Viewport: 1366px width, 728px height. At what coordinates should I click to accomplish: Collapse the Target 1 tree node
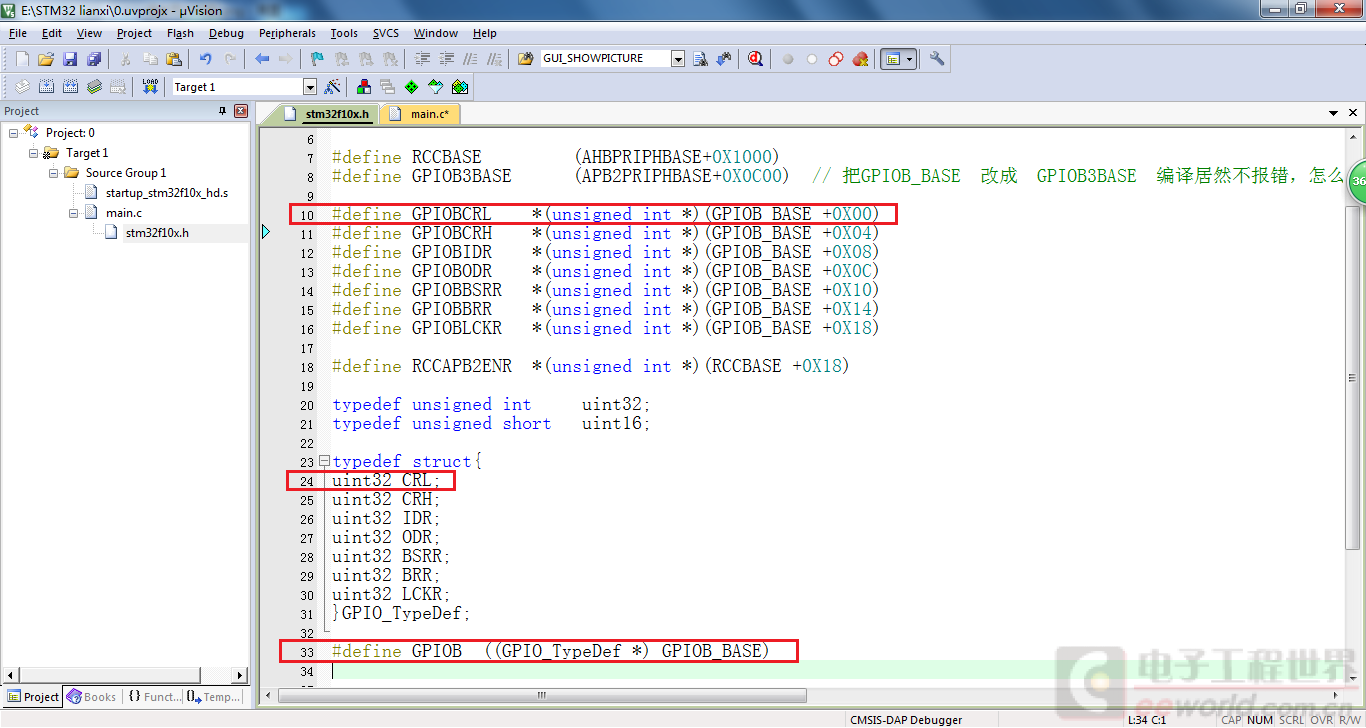click(x=33, y=153)
